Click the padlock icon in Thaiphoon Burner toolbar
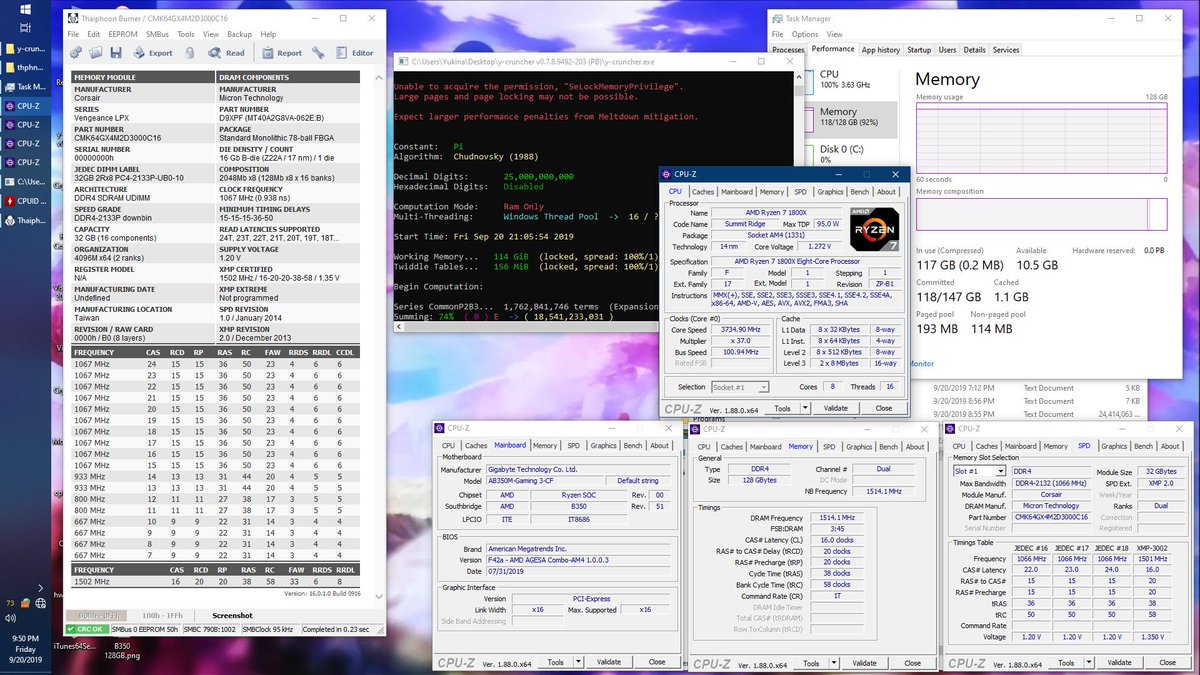This screenshot has height=675, width=1200. 190,53
